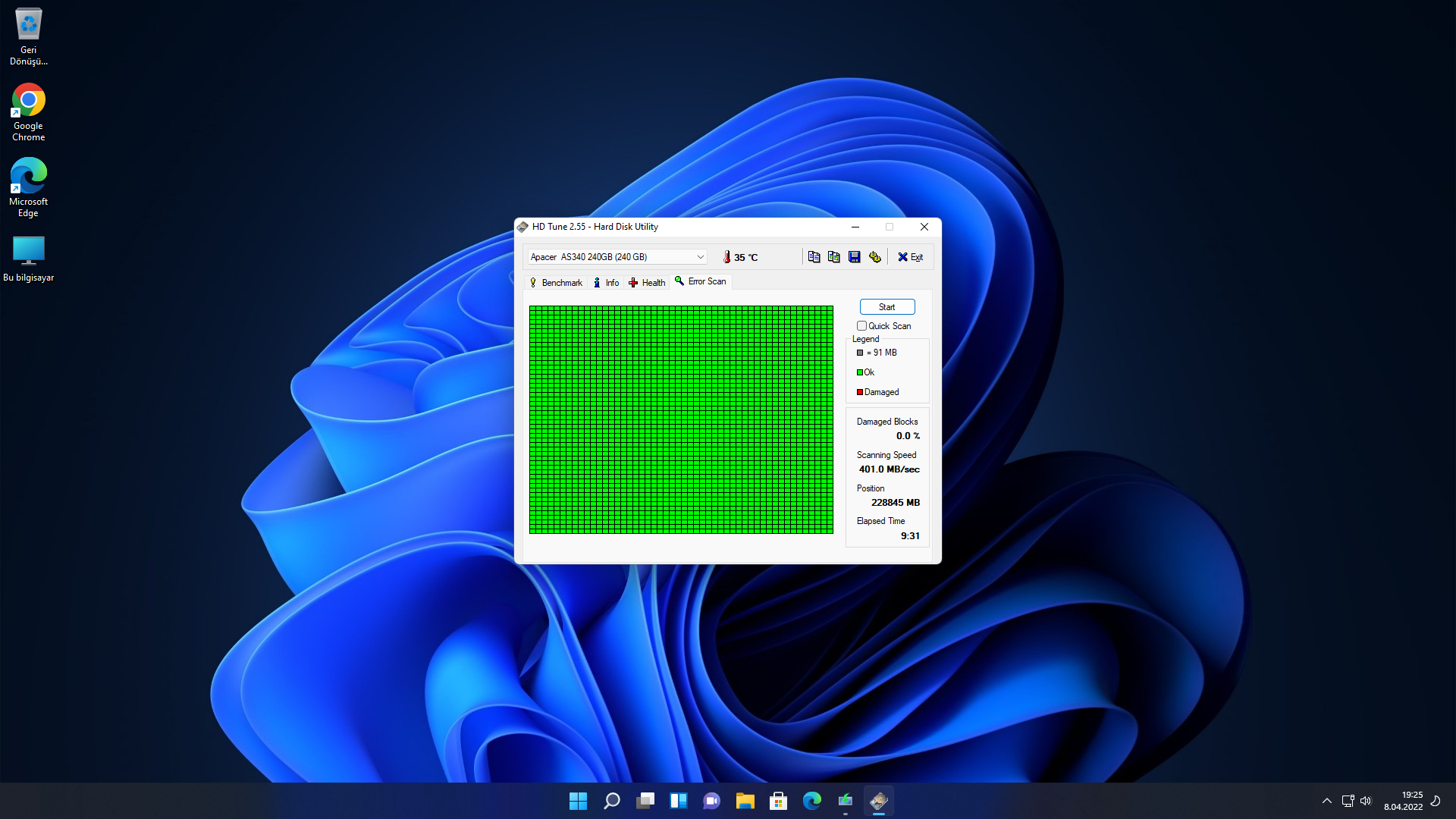Open File Explorer from the taskbar
The image size is (1456, 819).
[x=745, y=801]
